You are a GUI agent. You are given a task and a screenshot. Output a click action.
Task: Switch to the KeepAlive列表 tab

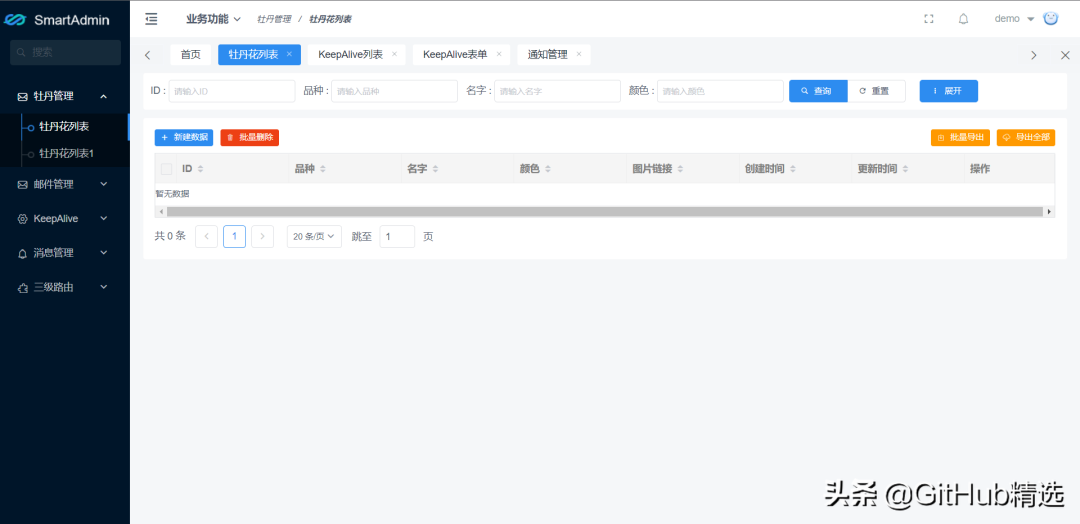click(x=351, y=55)
